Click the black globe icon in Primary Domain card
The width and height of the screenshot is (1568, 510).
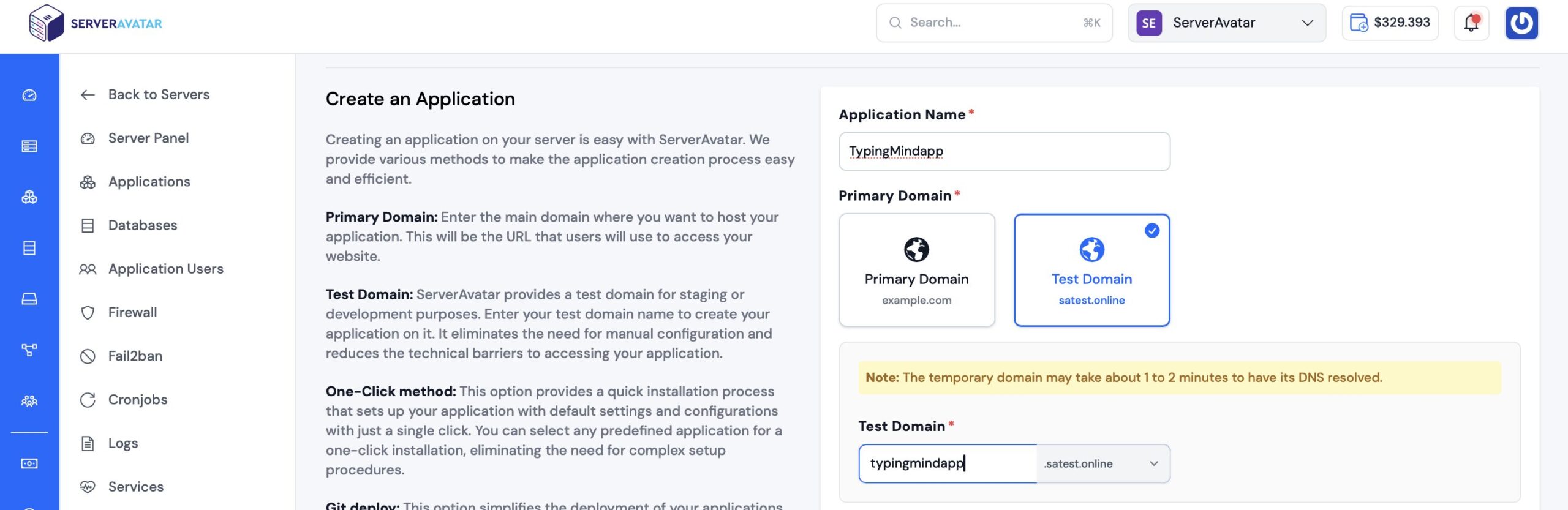point(916,249)
